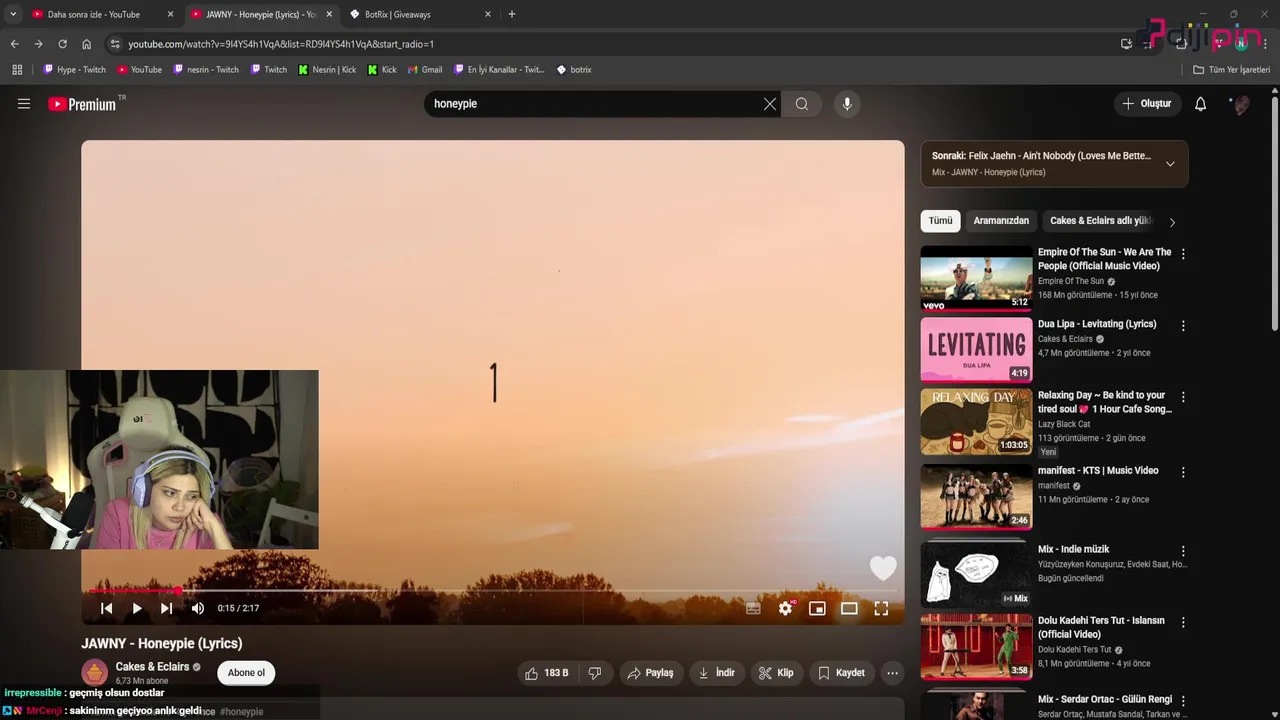Image resolution: width=1280 pixels, height=720 pixels.
Task: Clear the honeypie search text
Action: pos(770,104)
